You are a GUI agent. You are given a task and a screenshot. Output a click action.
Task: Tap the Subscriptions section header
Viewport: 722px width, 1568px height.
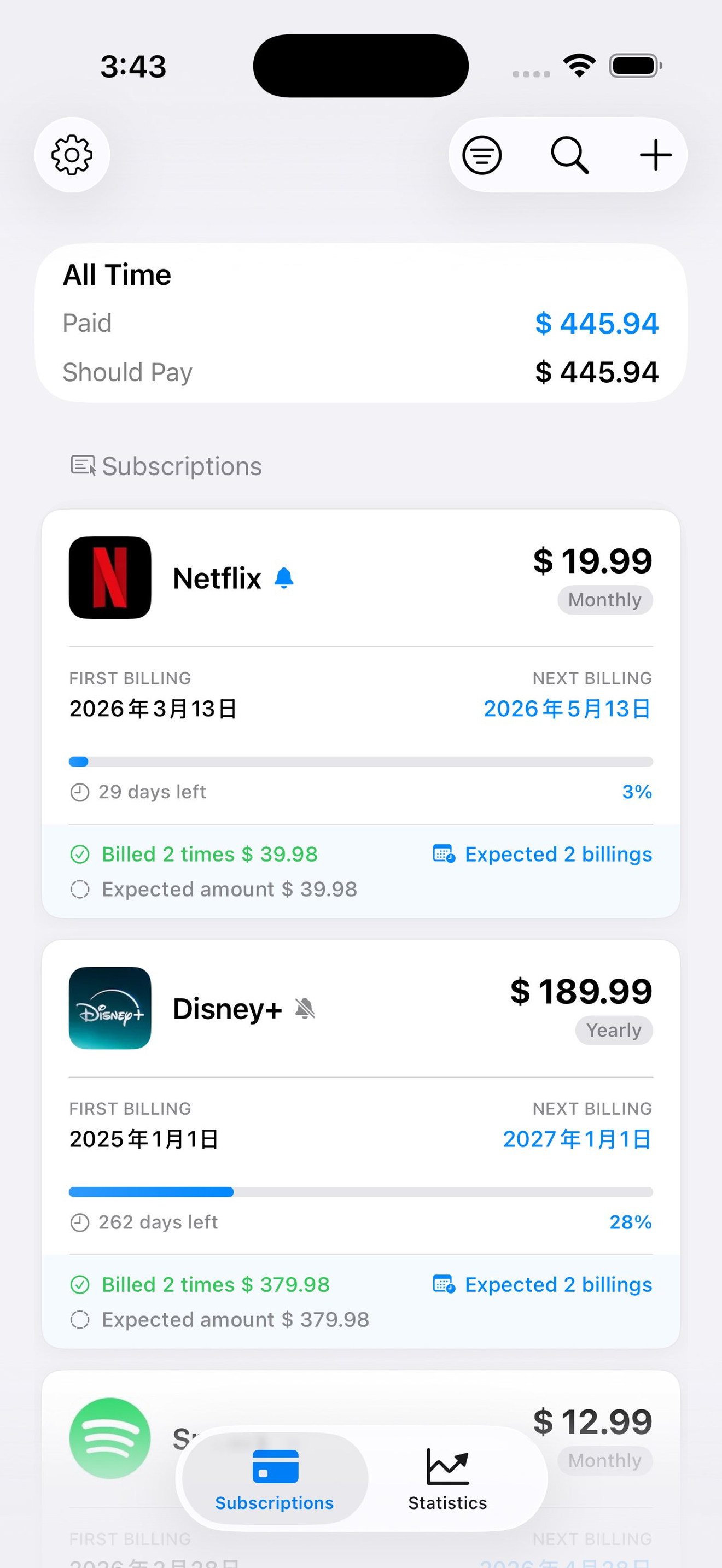166,466
